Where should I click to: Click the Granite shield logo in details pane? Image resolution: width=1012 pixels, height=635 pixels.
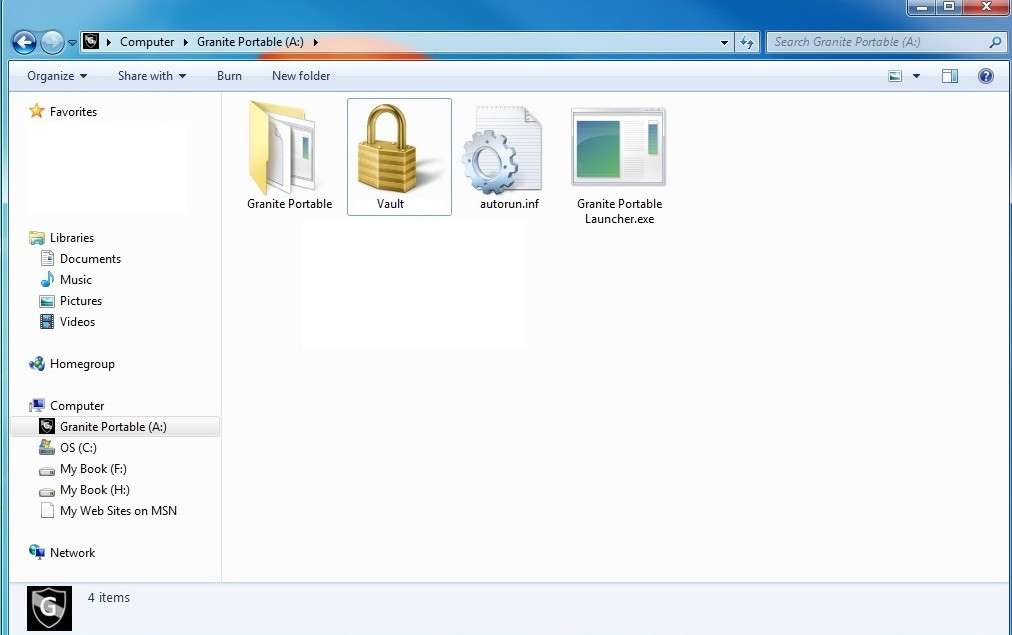point(50,608)
